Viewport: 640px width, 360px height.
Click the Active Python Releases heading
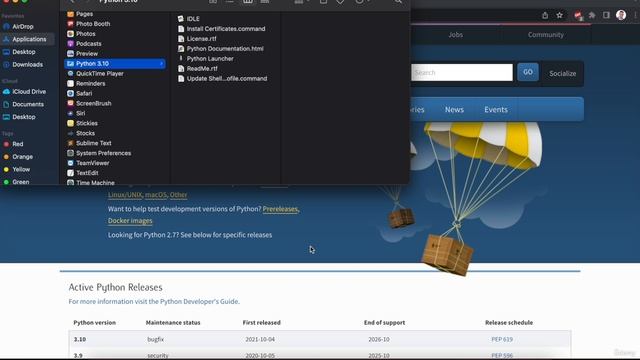pyautogui.click(x=116, y=287)
